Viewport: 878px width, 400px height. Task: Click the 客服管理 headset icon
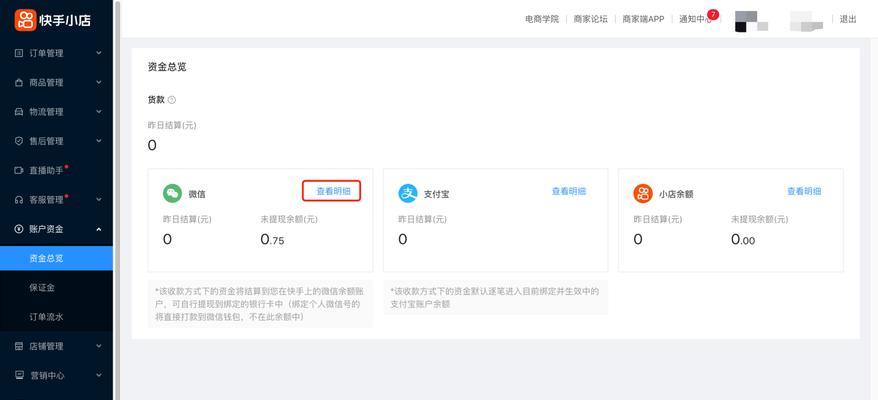click(18, 199)
